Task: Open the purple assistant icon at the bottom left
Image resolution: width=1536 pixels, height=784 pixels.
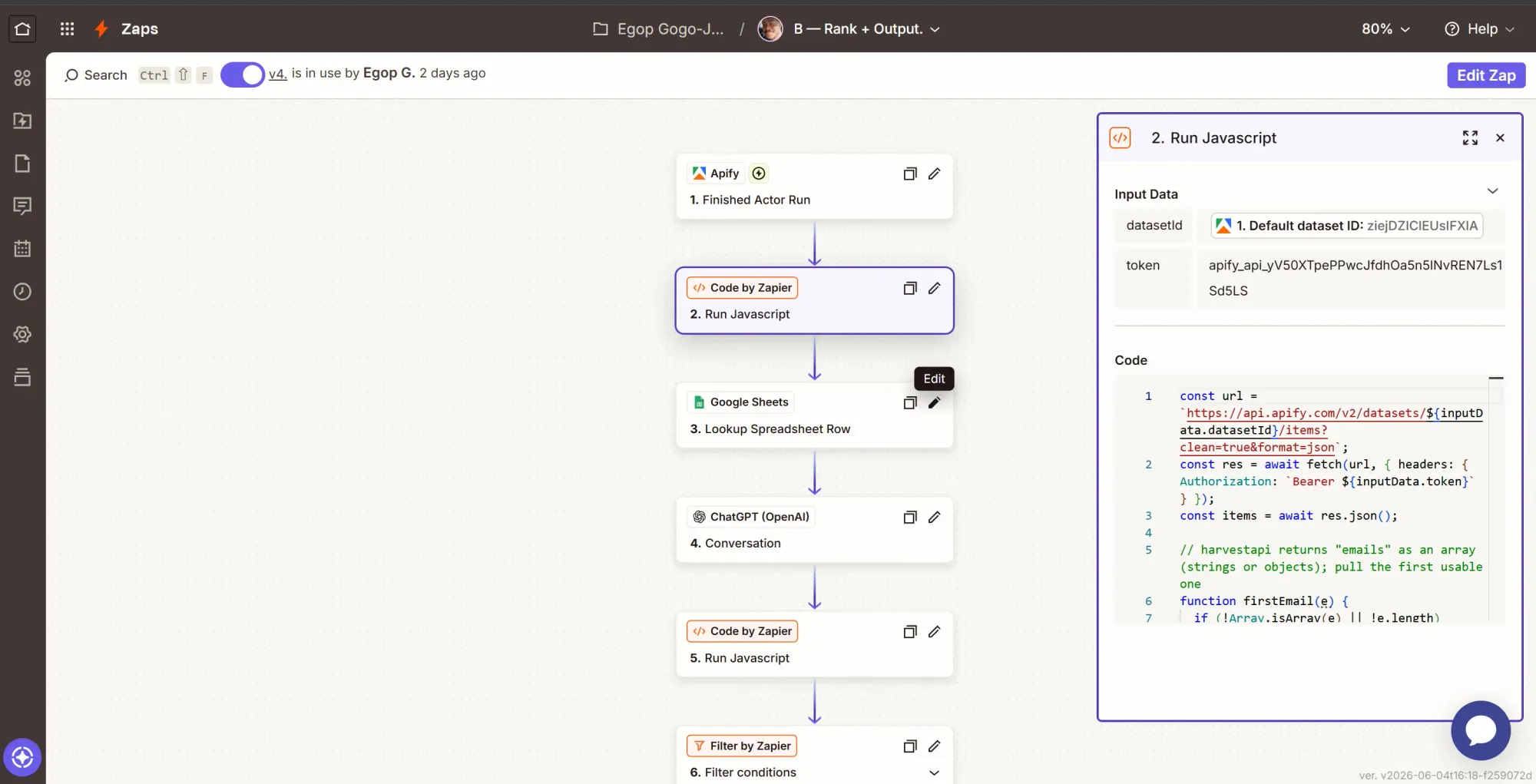Action: [x=22, y=758]
